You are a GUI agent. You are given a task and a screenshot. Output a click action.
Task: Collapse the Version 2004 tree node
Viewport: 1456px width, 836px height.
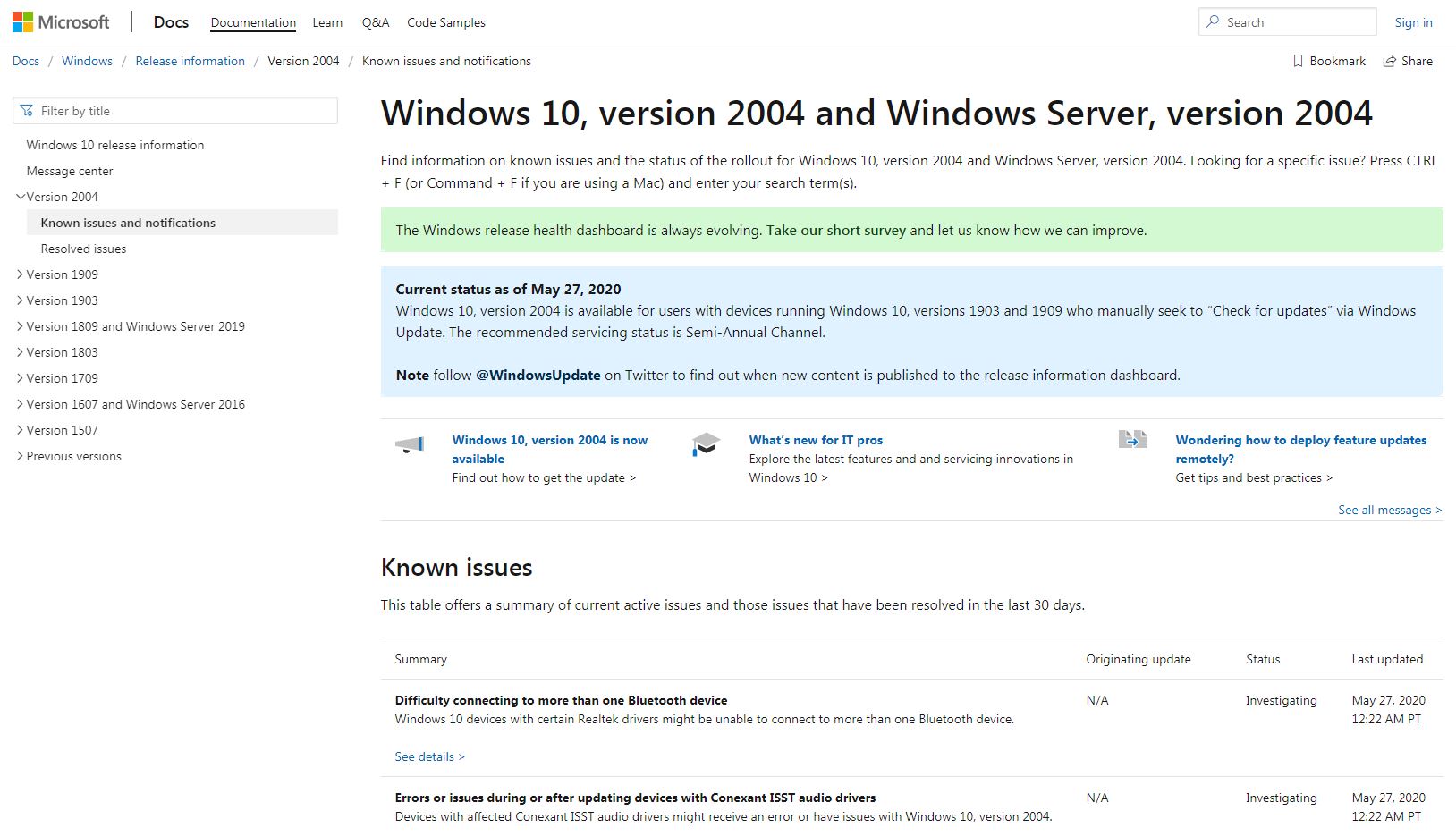click(21, 197)
